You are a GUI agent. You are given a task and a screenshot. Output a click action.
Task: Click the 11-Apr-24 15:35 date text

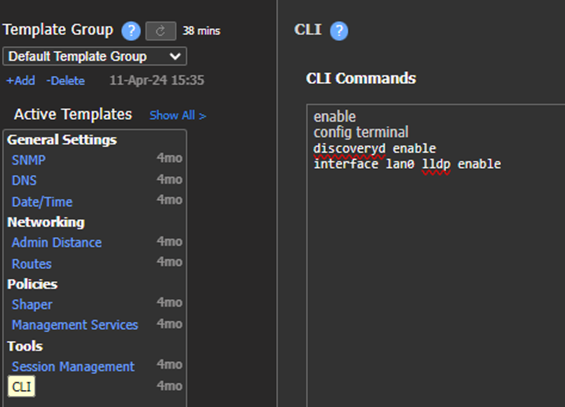[x=157, y=80]
